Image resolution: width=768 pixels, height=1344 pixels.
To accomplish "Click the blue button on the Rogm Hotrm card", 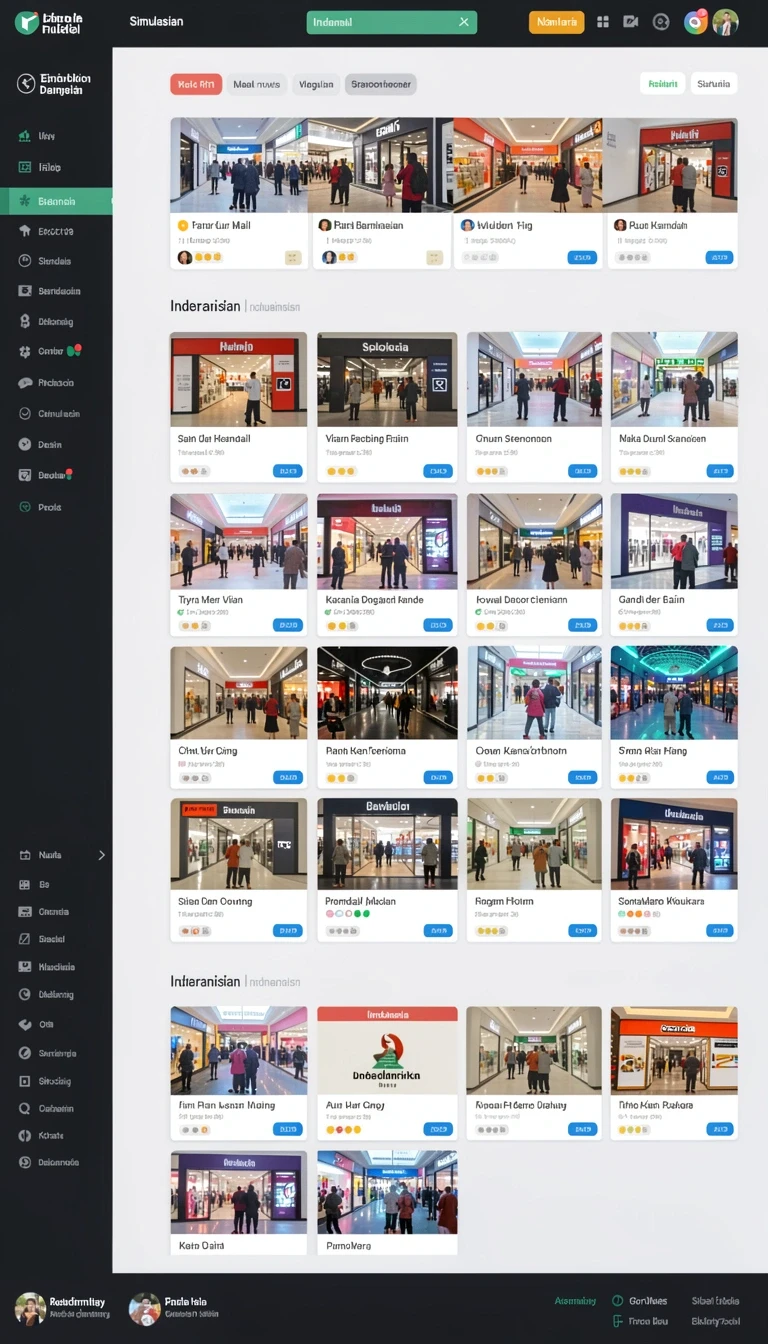I will point(582,930).
